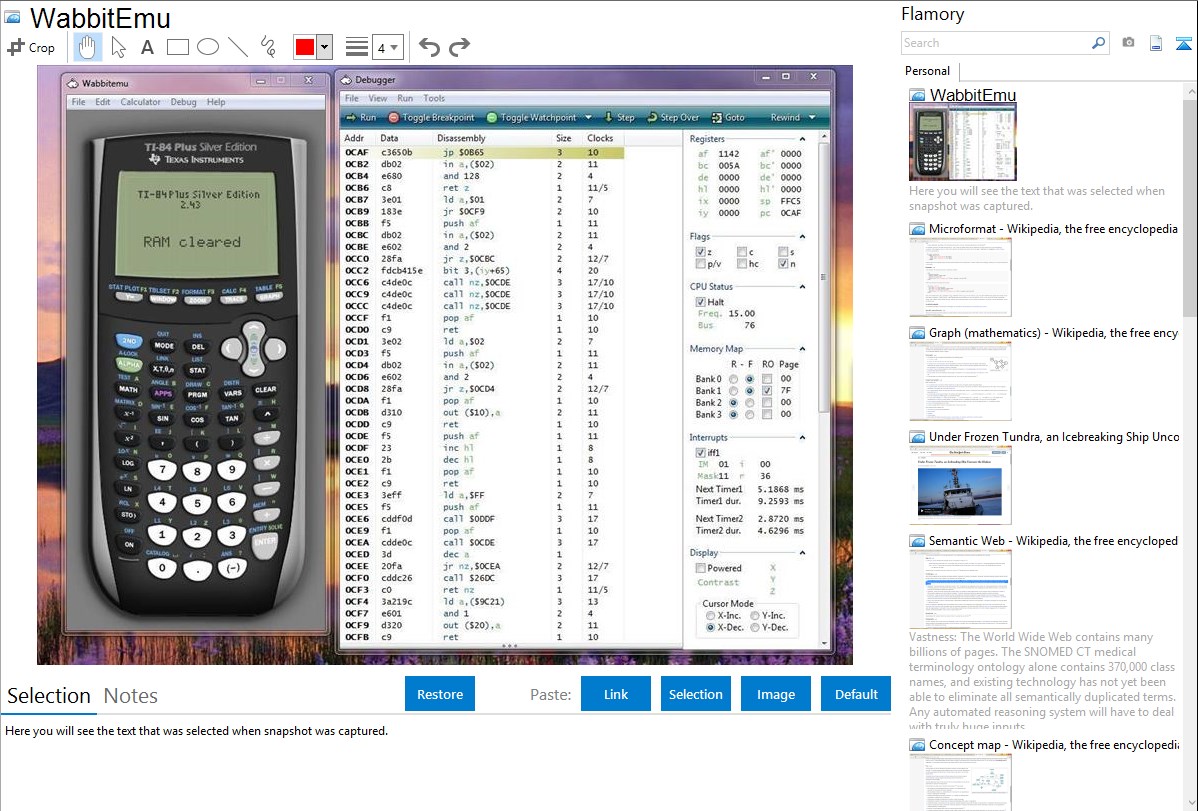Click the Flamory search field
This screenshot has width=1198, height=811.
(x=996, y=43)
